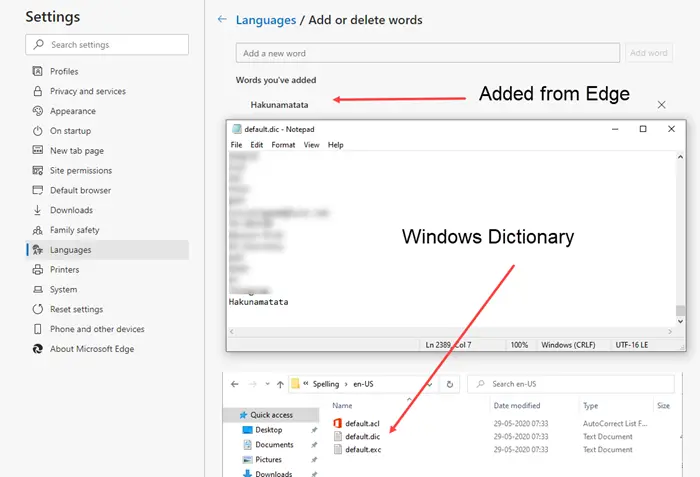Screen dimensions: 700x477
Task: Open the File menu in Notepad
Action: (236, 145)
